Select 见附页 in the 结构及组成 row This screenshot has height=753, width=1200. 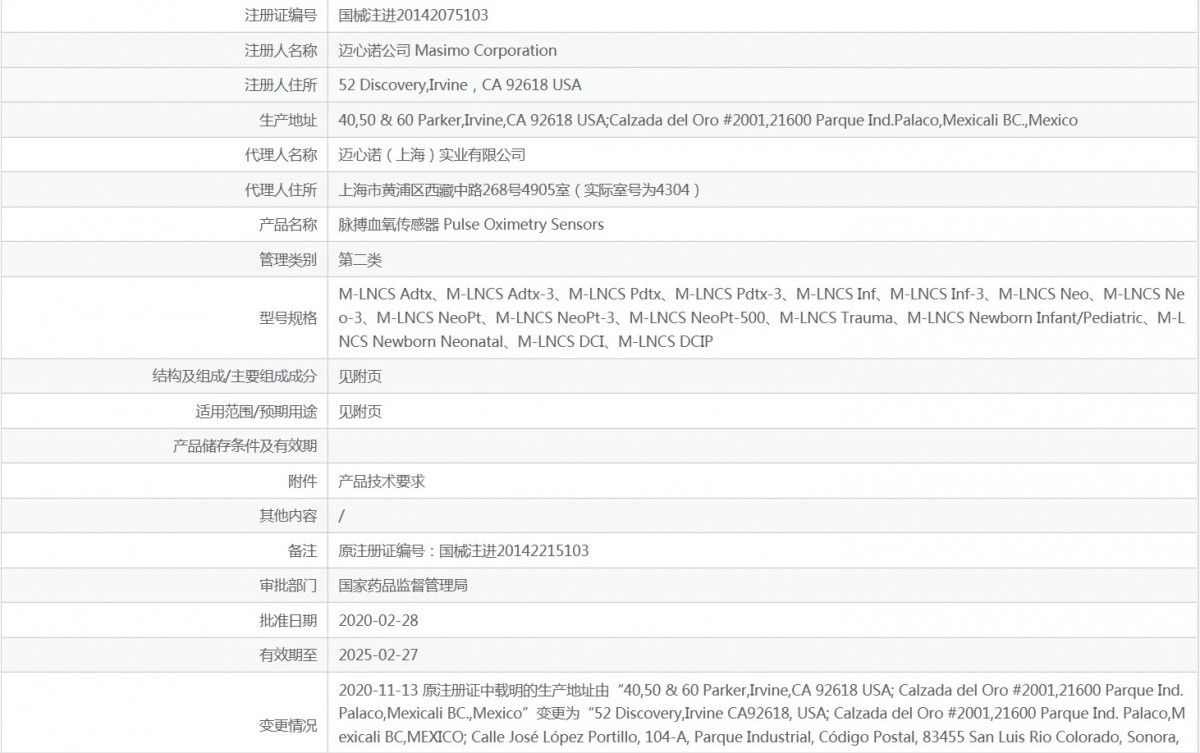tap(360, 376)
